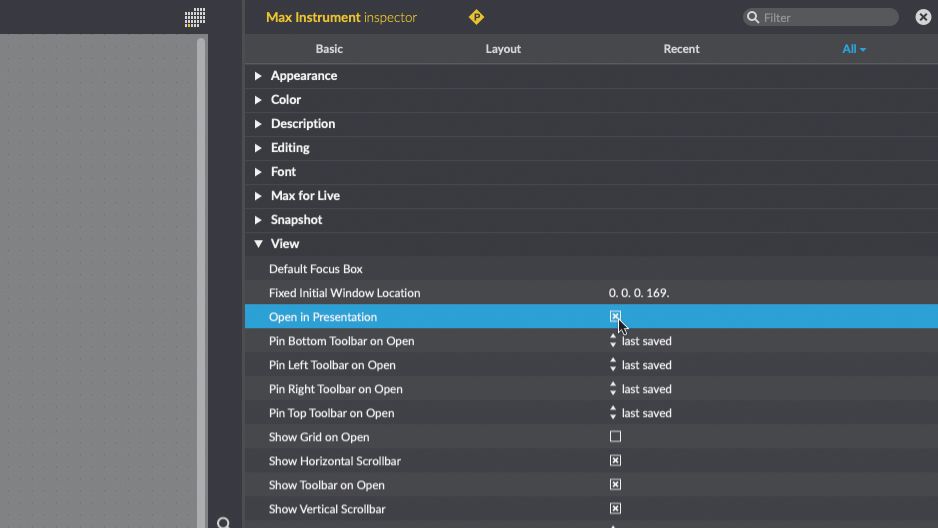The image size is (938, 528).
Task: Disable the Show Horizontal Scrollbar checkbox
Action: click(x=615, y=461)
